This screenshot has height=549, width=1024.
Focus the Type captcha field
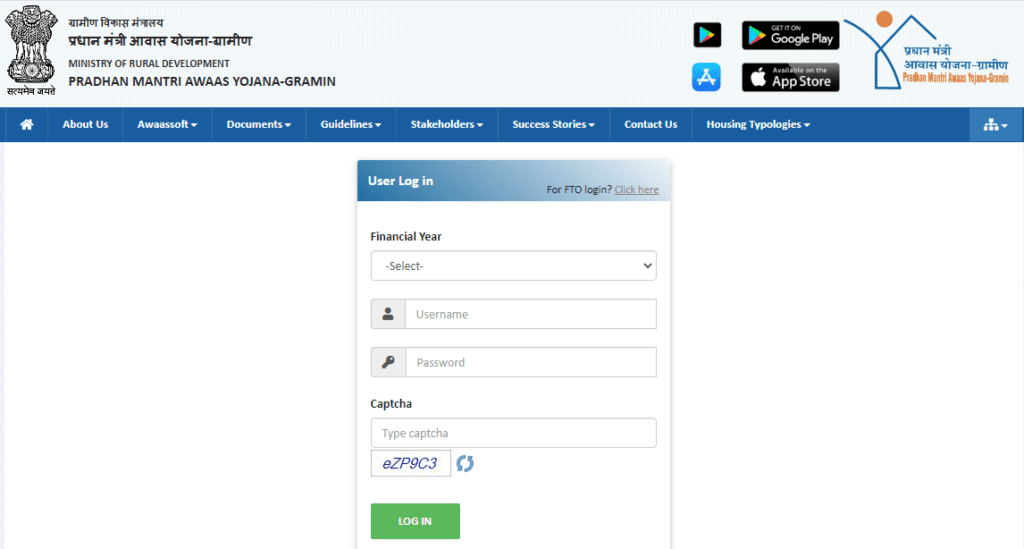pyautogui.click(x=513, y=433)
